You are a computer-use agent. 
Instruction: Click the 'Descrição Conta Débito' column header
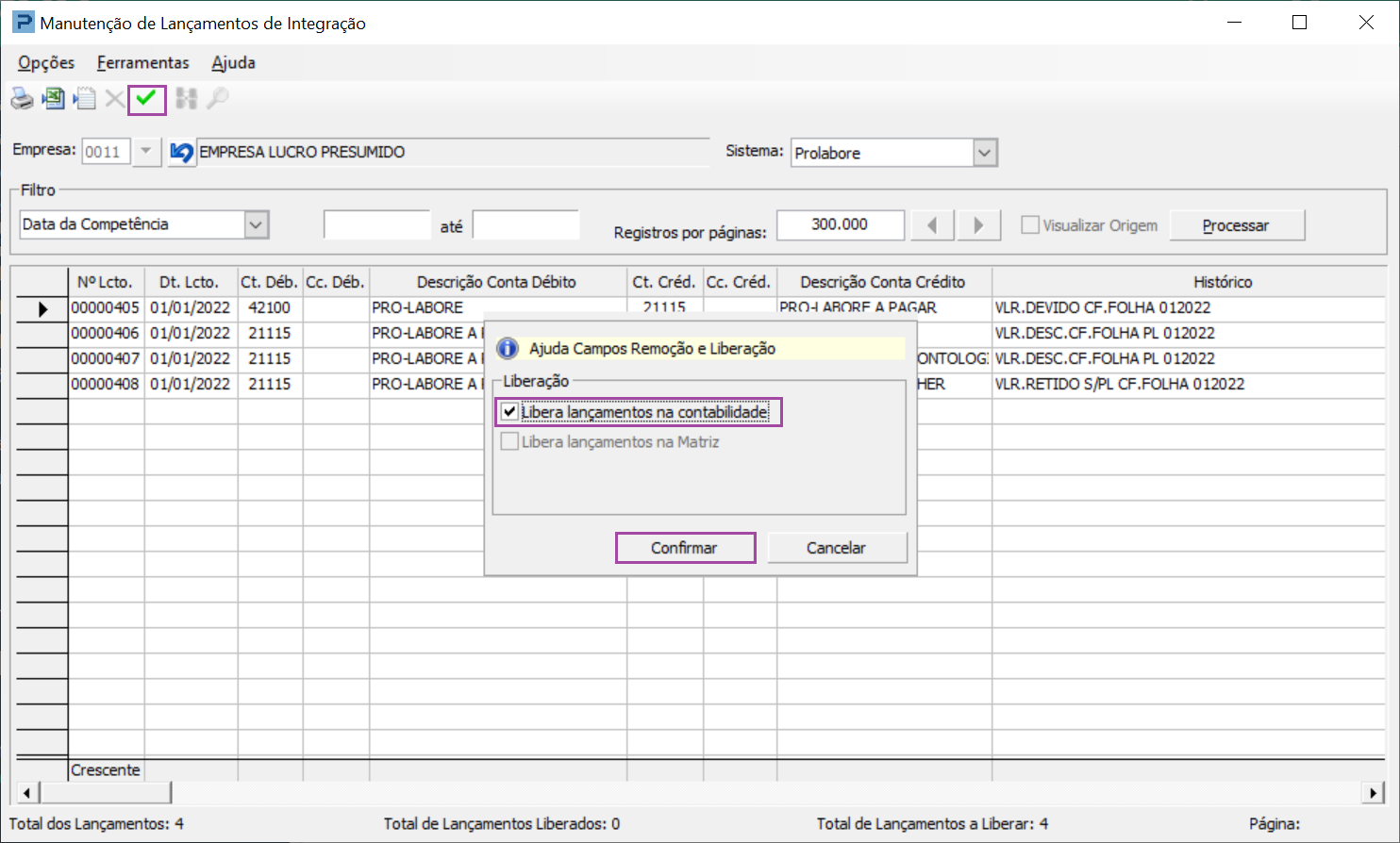tap(497, 282)
